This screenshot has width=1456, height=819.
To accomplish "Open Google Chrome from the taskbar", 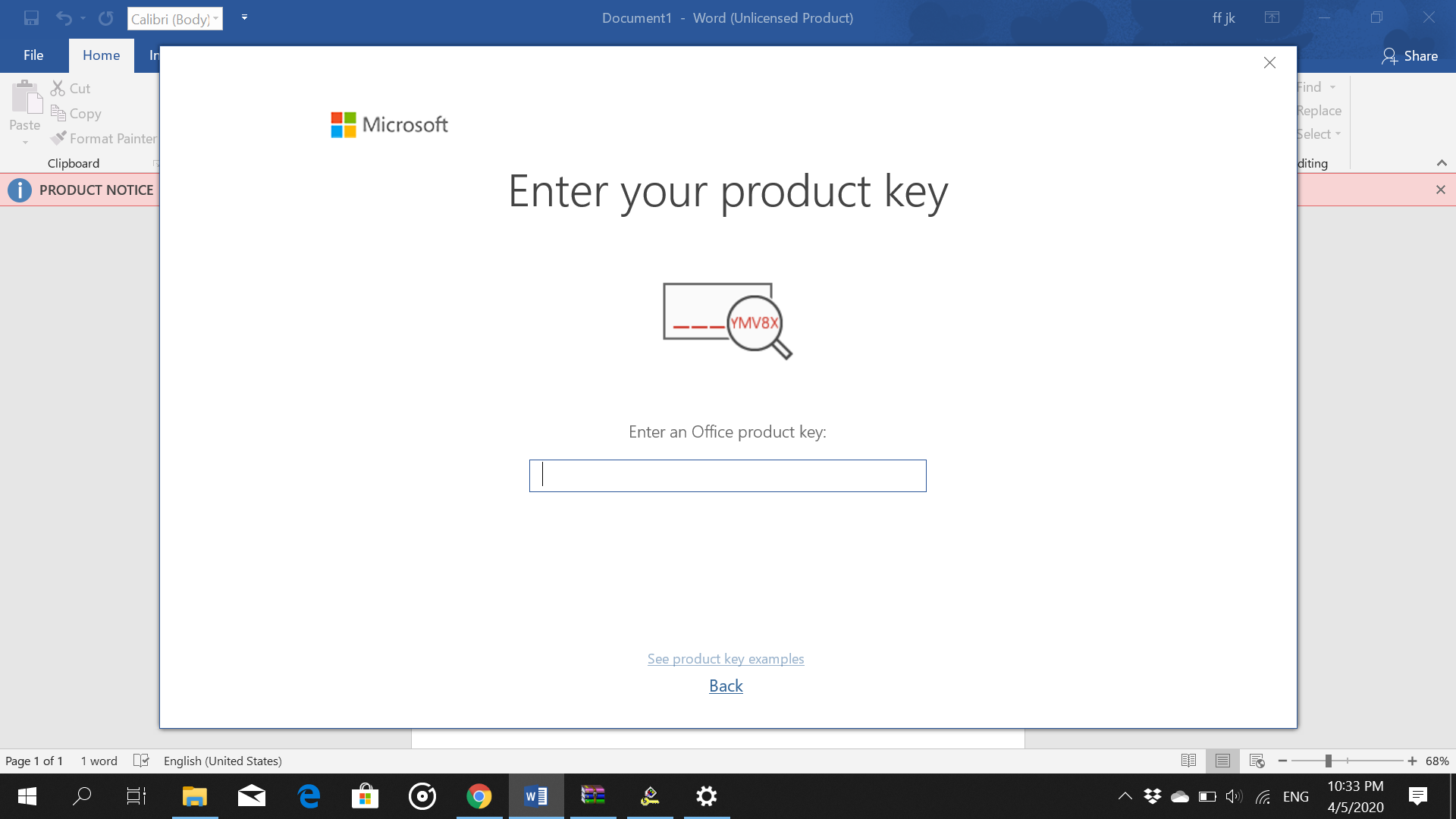I will pyautogui.click(x=479, y=796).
